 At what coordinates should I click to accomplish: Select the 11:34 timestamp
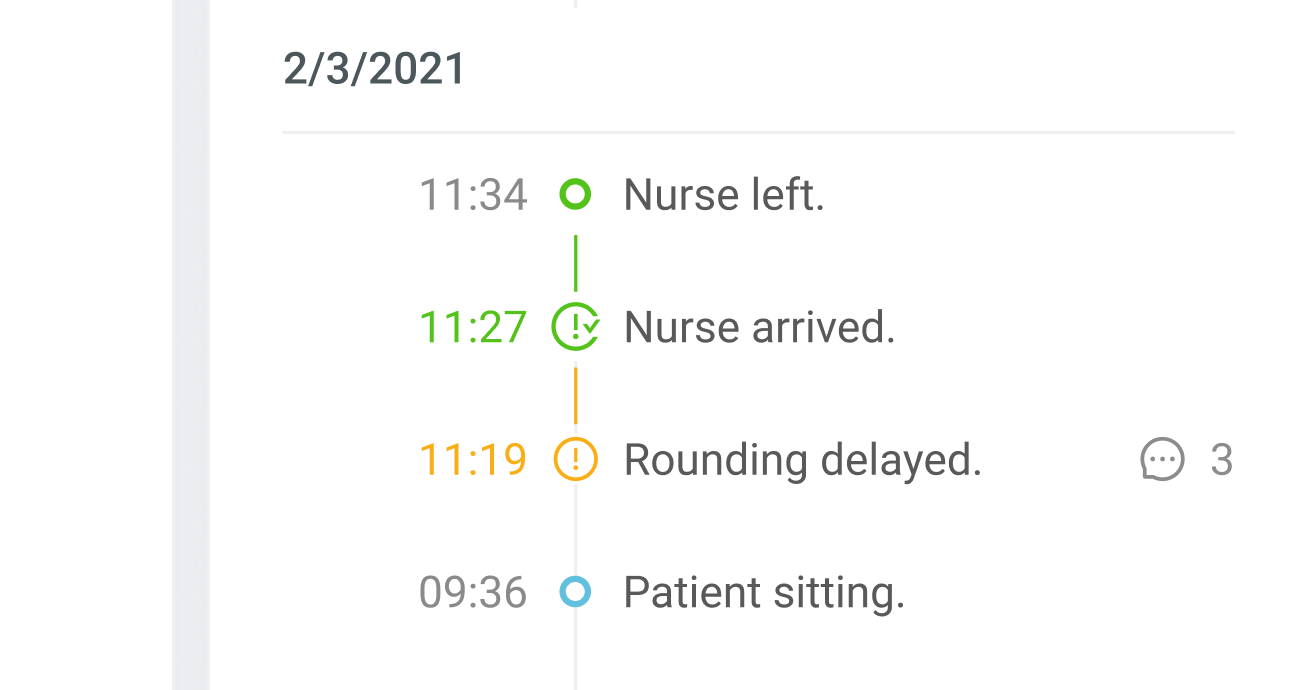[x=473, y=194]
